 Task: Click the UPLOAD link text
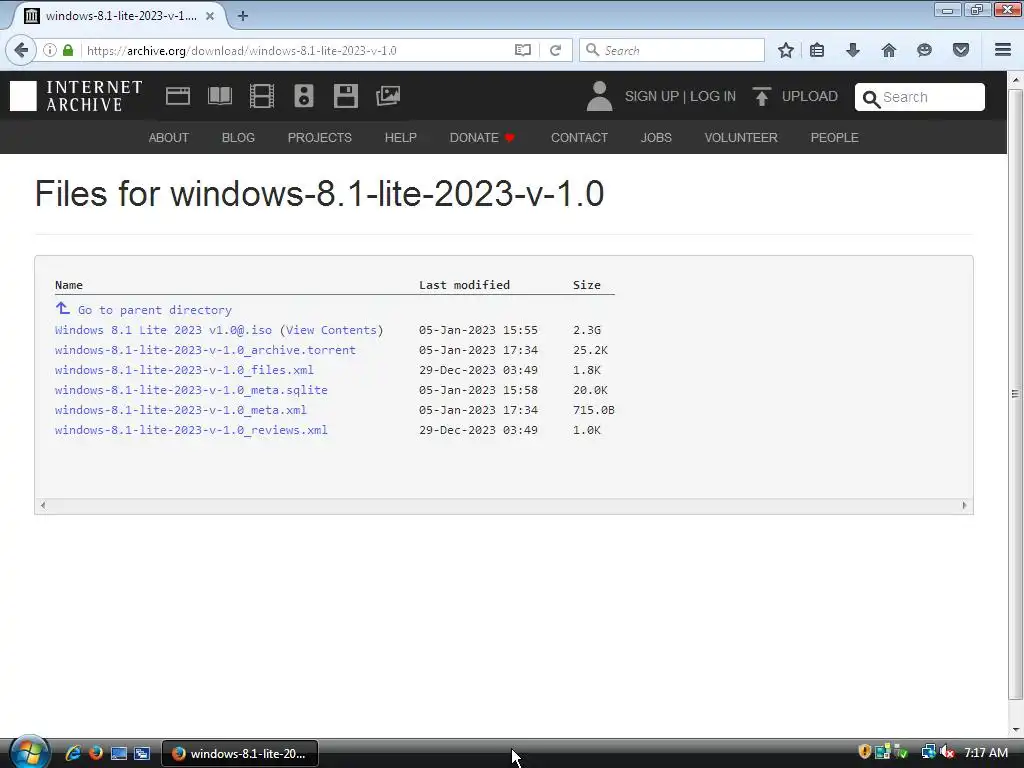(809, 97)
